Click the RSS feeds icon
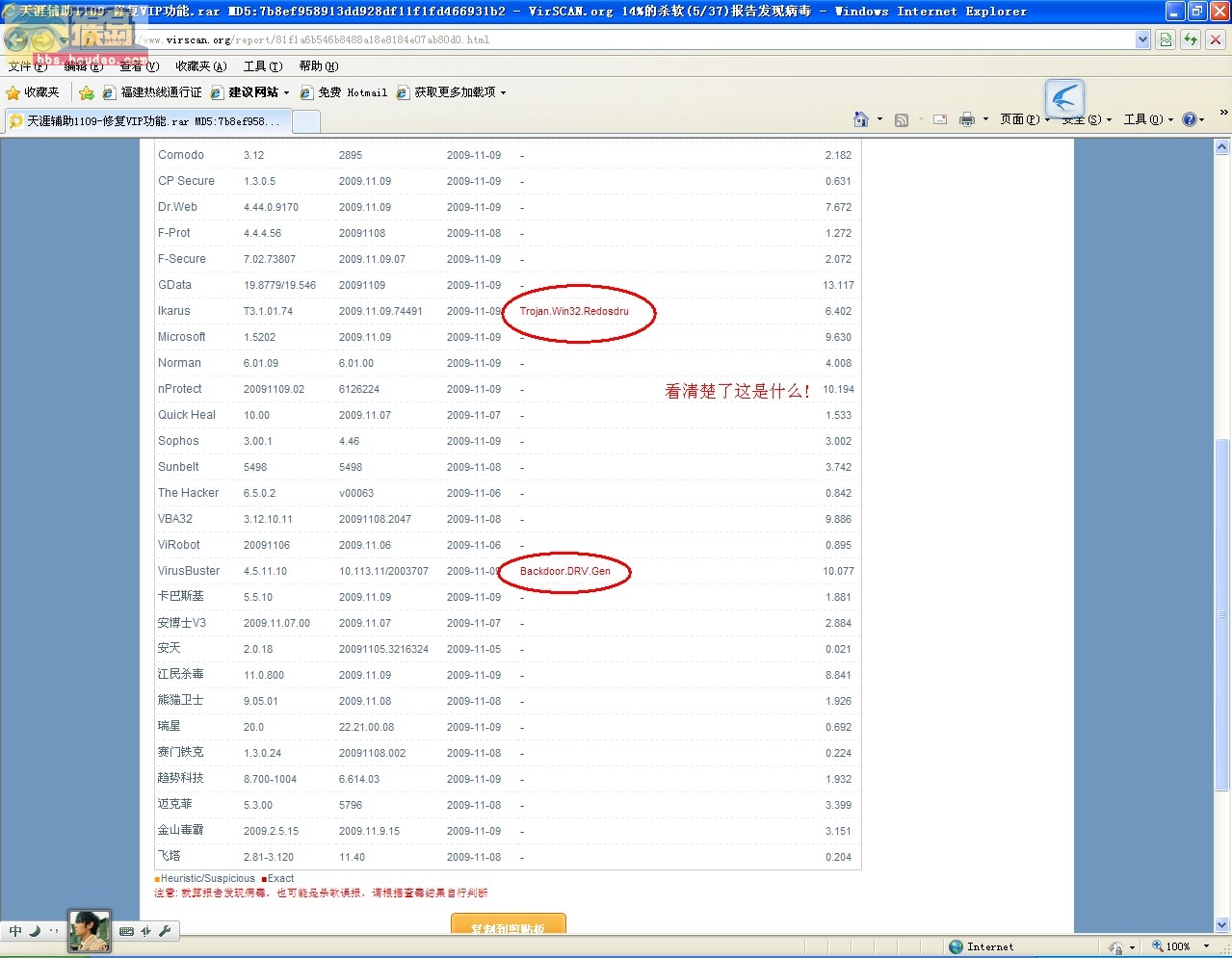The image size is (1232, 958). 902,119
